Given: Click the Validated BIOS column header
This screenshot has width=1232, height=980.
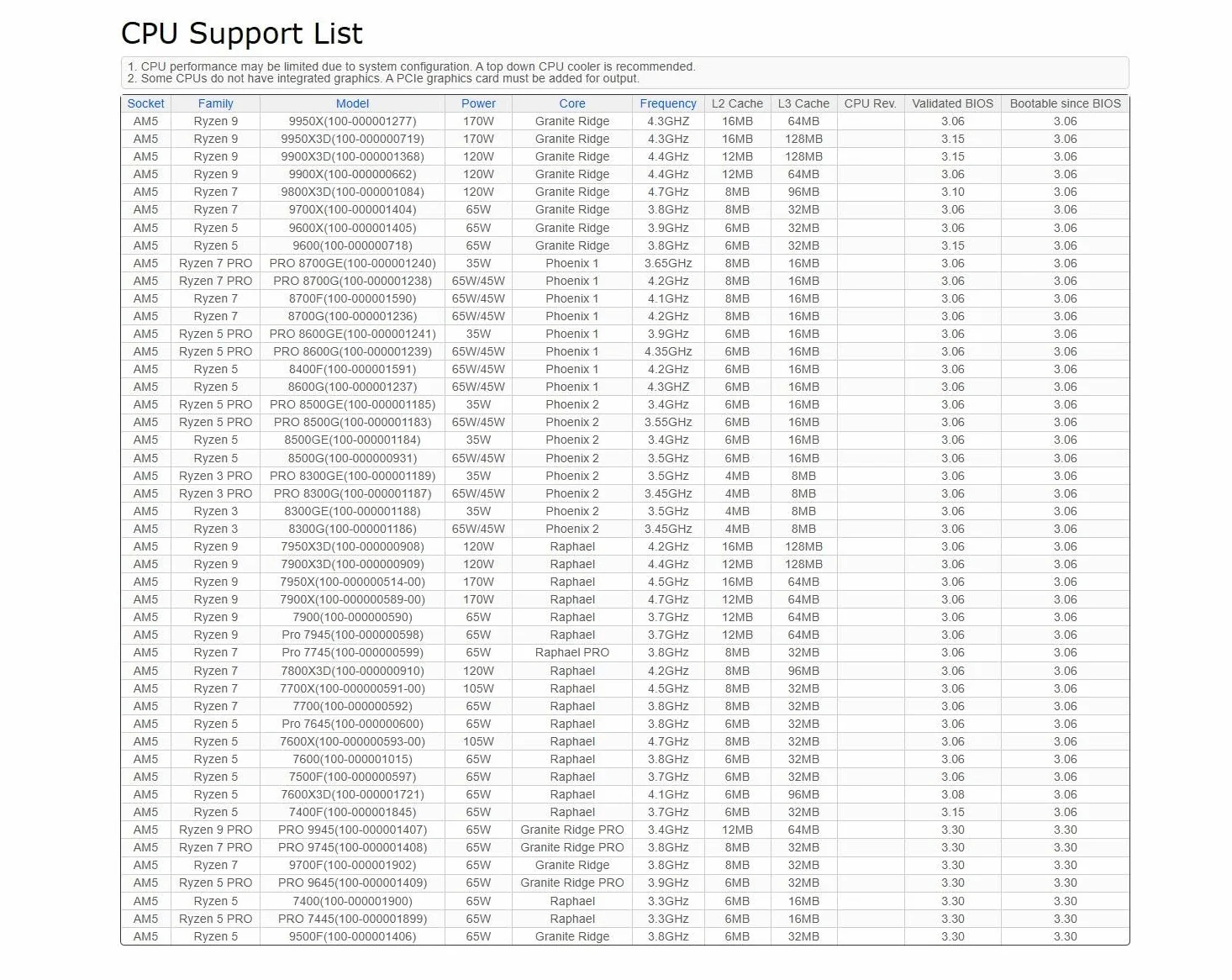Looking at the screenshot, I should [953, 103].
